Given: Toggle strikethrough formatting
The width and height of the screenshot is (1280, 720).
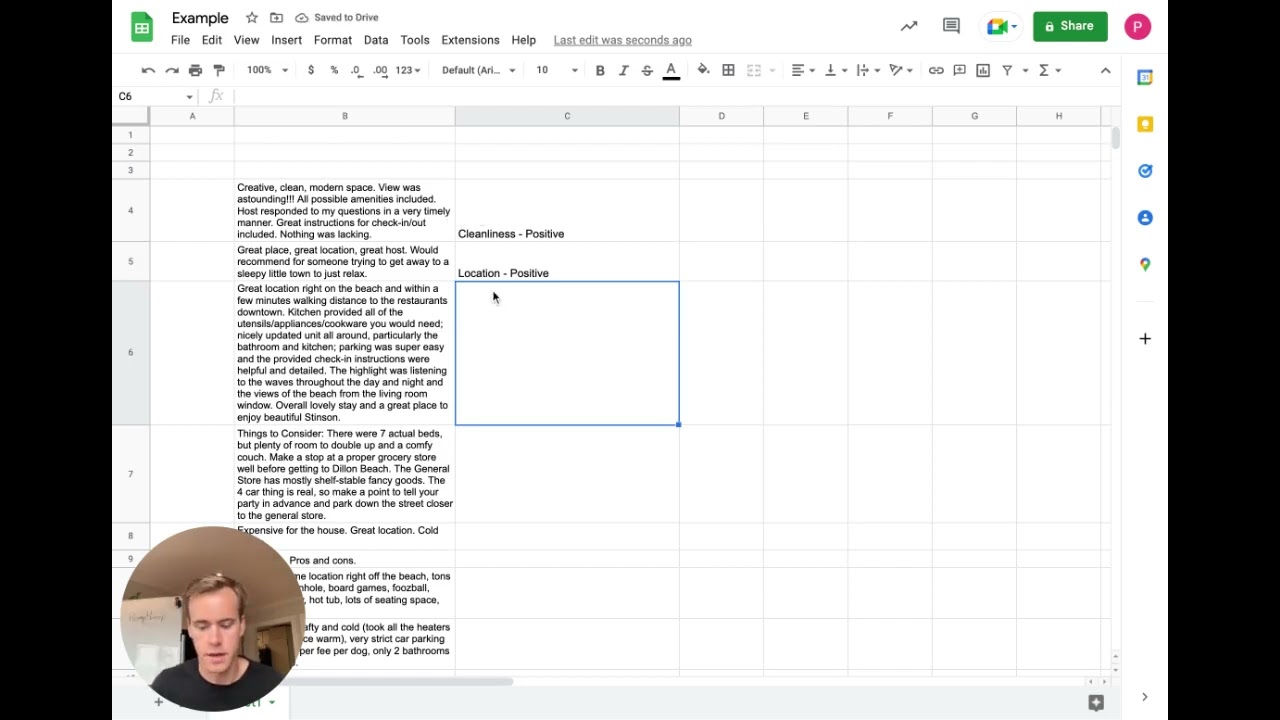Looking at the screenshot, I should click(x=647, y=70).
